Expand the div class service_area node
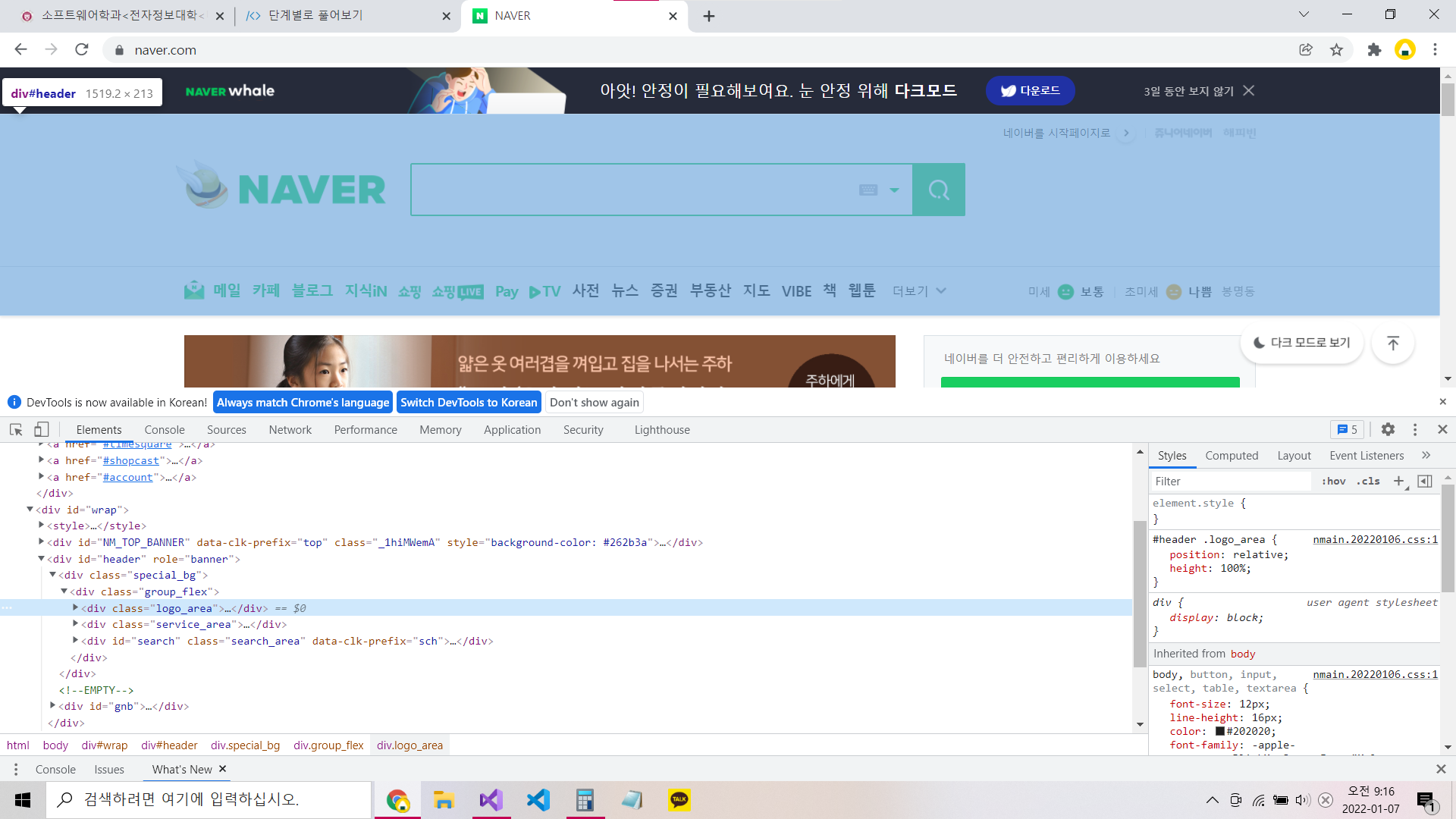 (75, 624)
